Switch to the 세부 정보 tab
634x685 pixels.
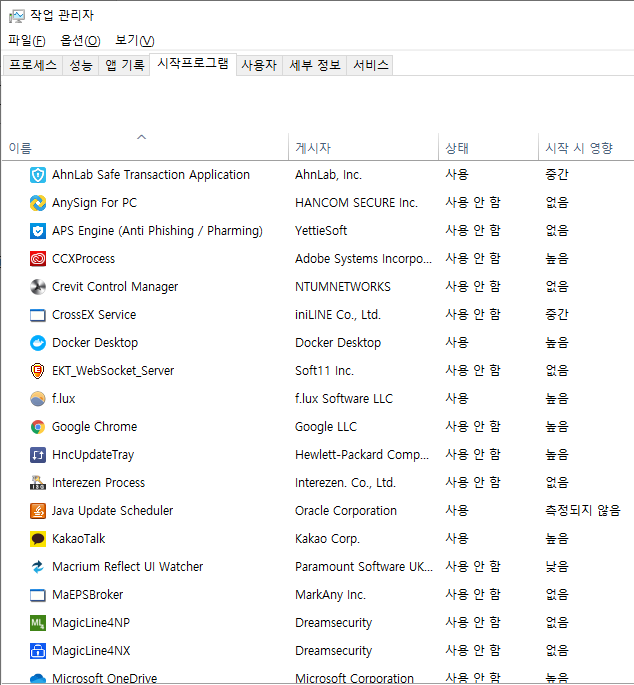tap(315, 65)
